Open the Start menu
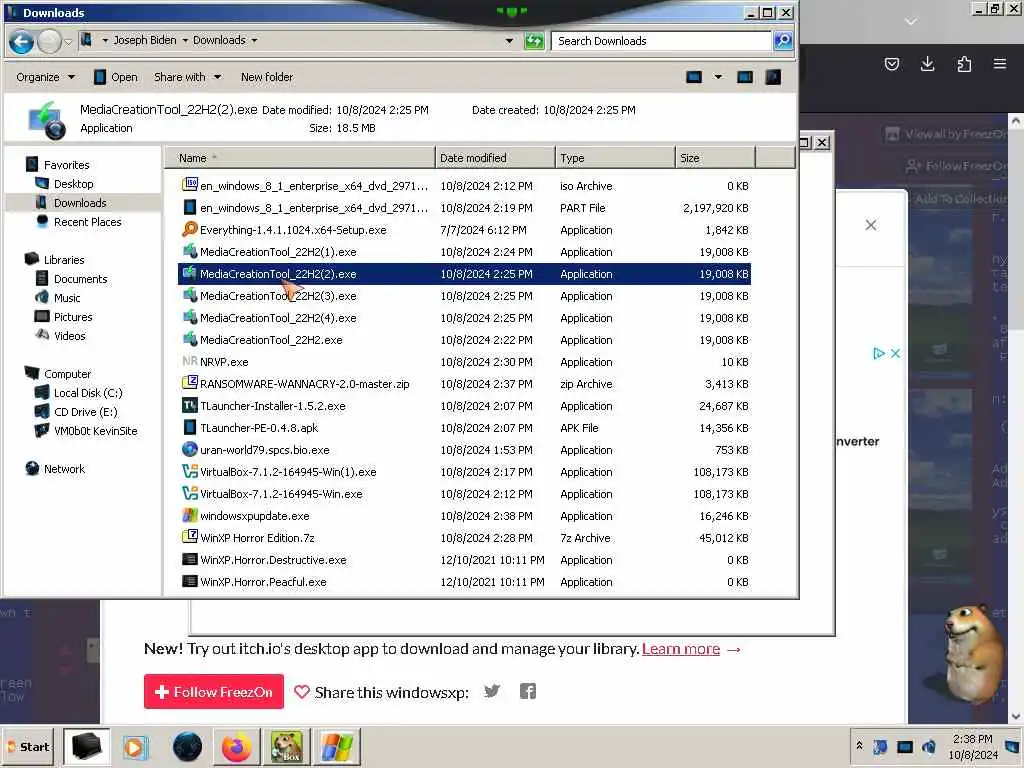This screenshot has height=768, width=1024. 29,746
